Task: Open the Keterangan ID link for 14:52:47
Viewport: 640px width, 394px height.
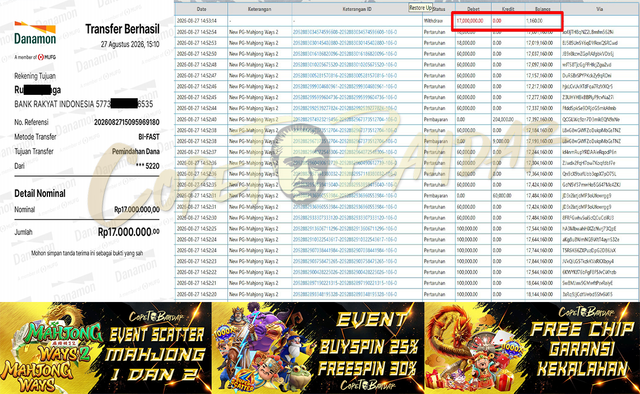Action: click(x=344, y=76)
